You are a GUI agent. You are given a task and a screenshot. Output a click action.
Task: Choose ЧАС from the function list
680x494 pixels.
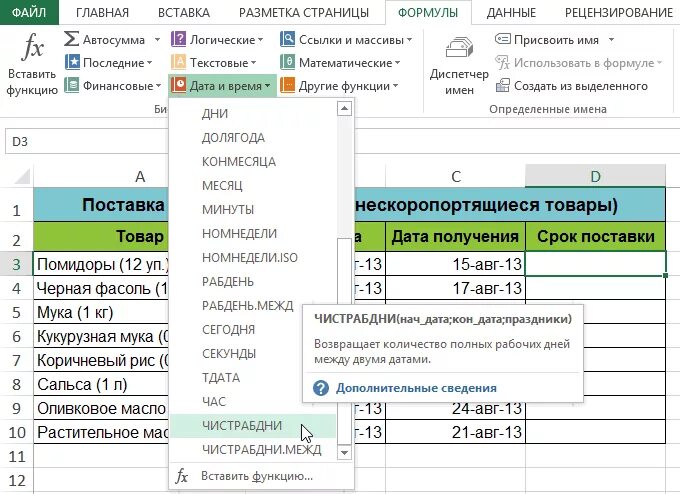pyautogui.click(x=253, y=402)
